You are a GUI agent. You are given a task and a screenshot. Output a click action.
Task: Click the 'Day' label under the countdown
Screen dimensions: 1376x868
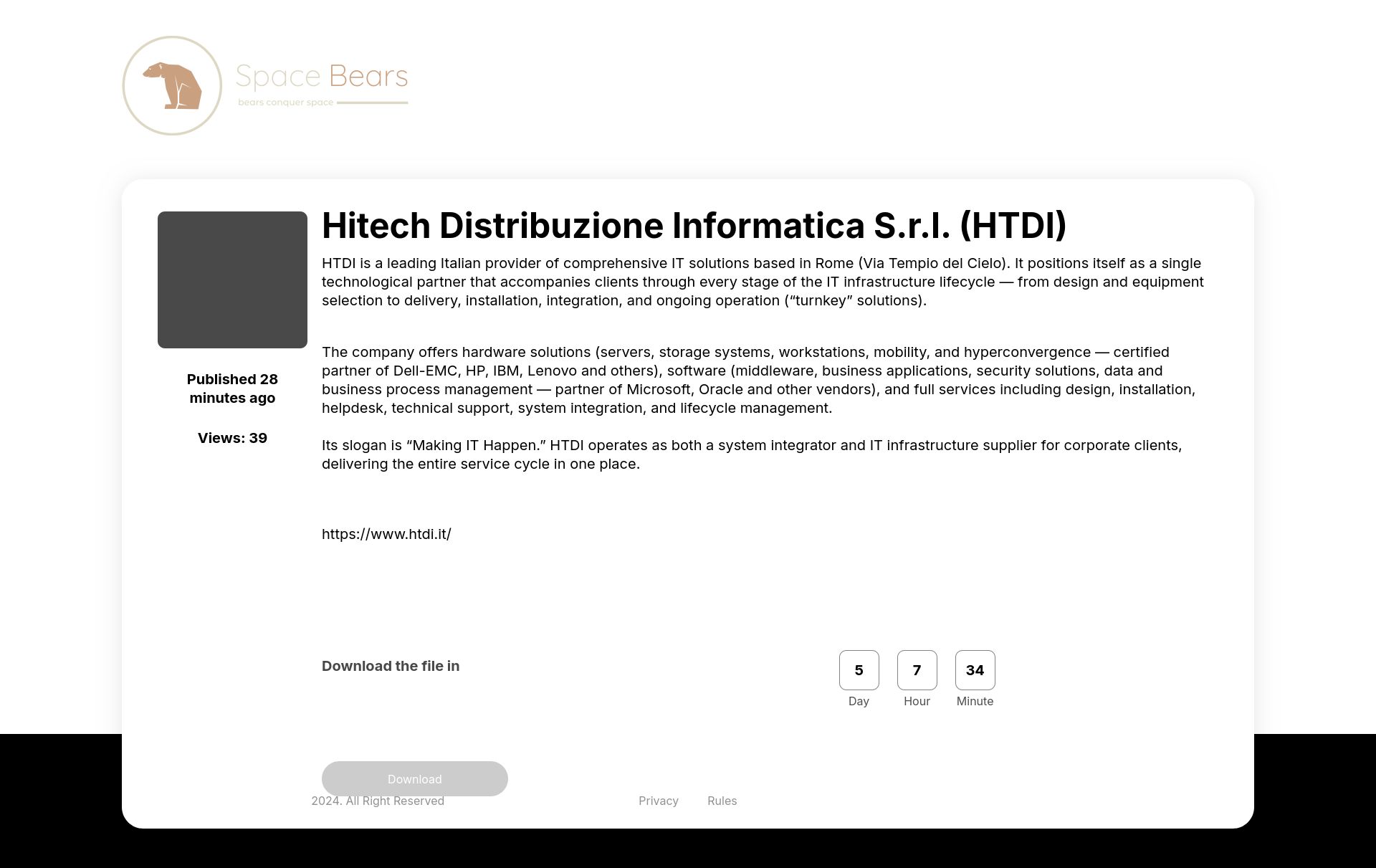coord(859,701)
